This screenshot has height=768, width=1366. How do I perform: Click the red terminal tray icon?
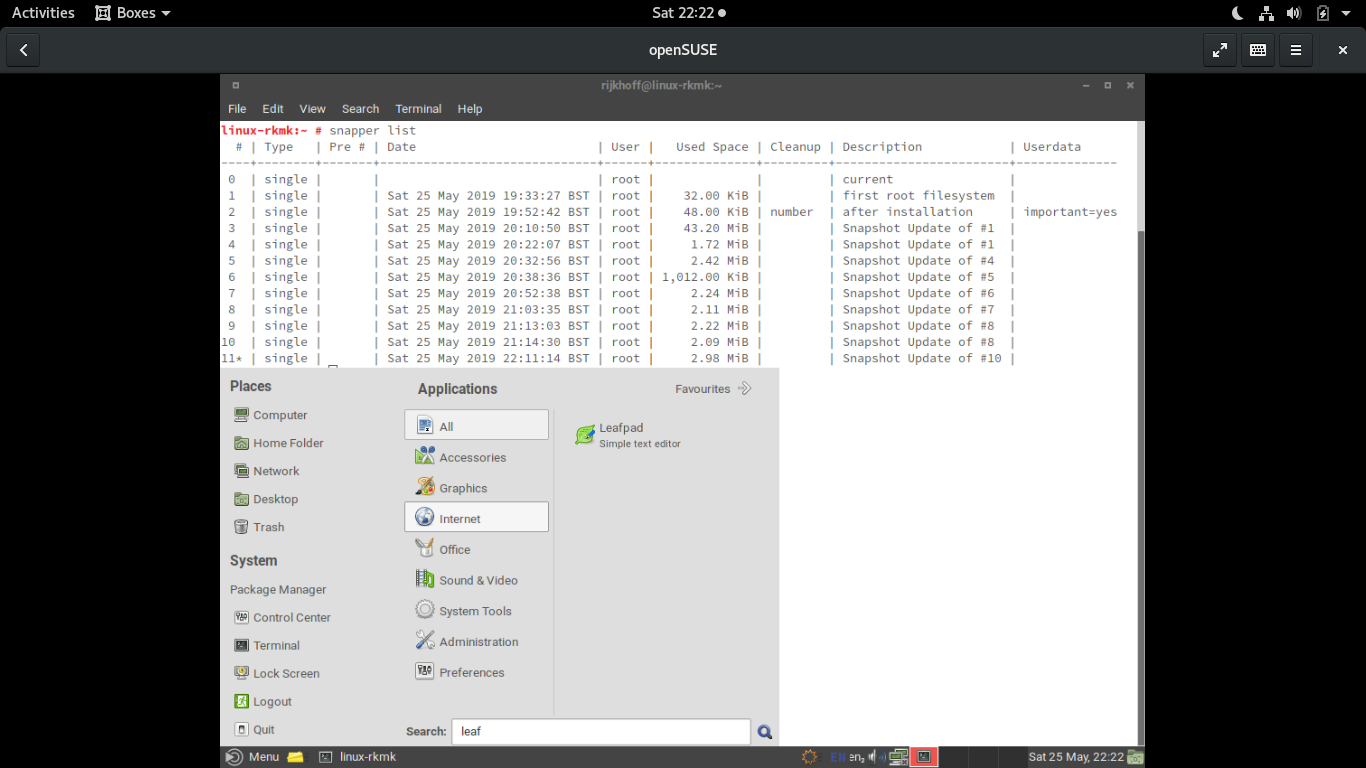coord(924,757)
